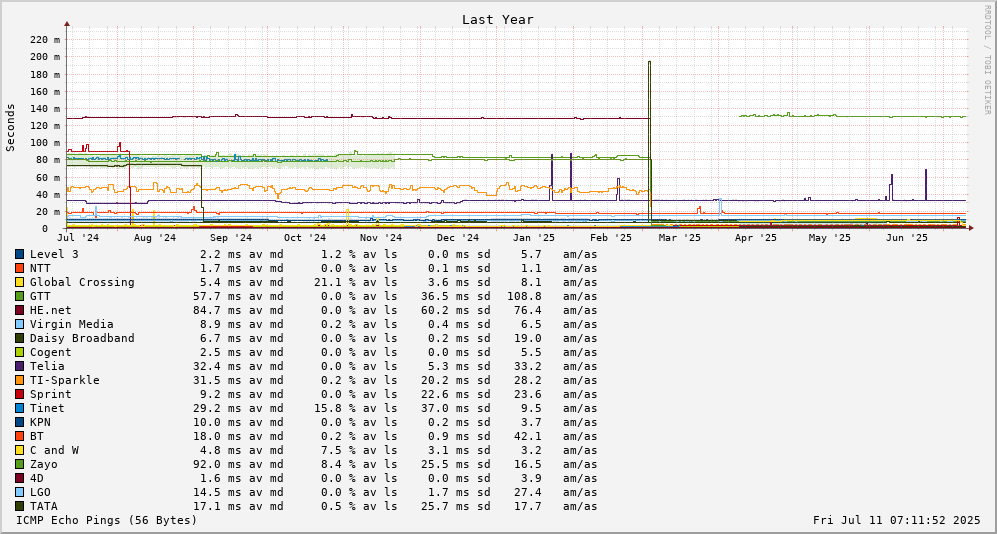Click the HE.net median value '84.7 ms'
This screenshot has height=534, width=997.
click(217, 310)
